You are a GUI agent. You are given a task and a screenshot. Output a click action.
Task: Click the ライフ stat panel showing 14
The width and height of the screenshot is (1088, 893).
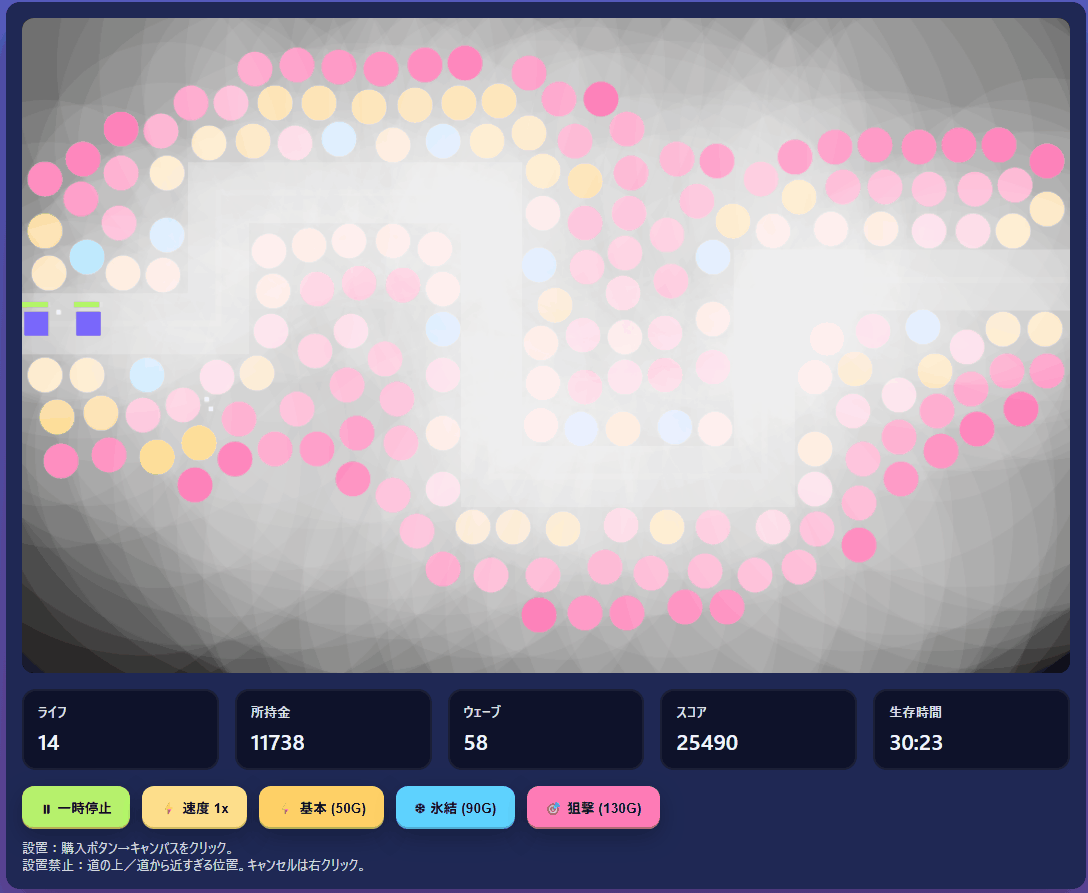120,729
